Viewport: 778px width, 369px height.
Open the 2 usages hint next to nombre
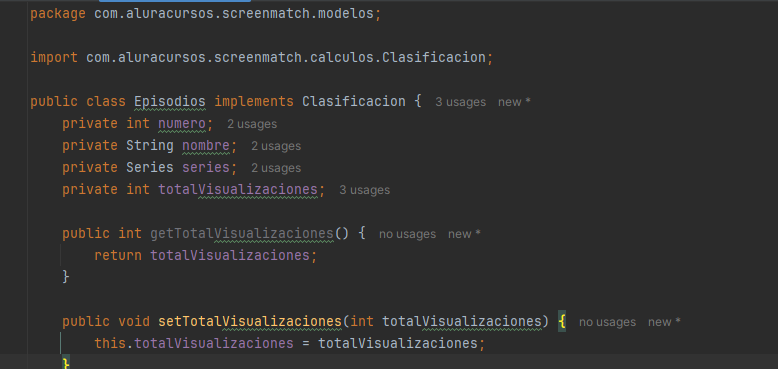(x=276, y=146)
